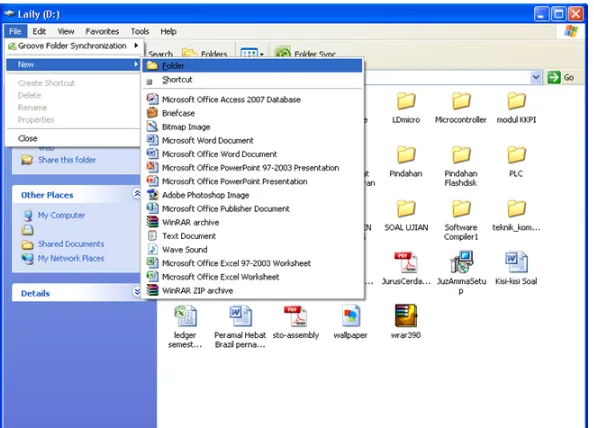
Task: Create PowerPoint 97-2003 Presentation
Action: (252, 168)
